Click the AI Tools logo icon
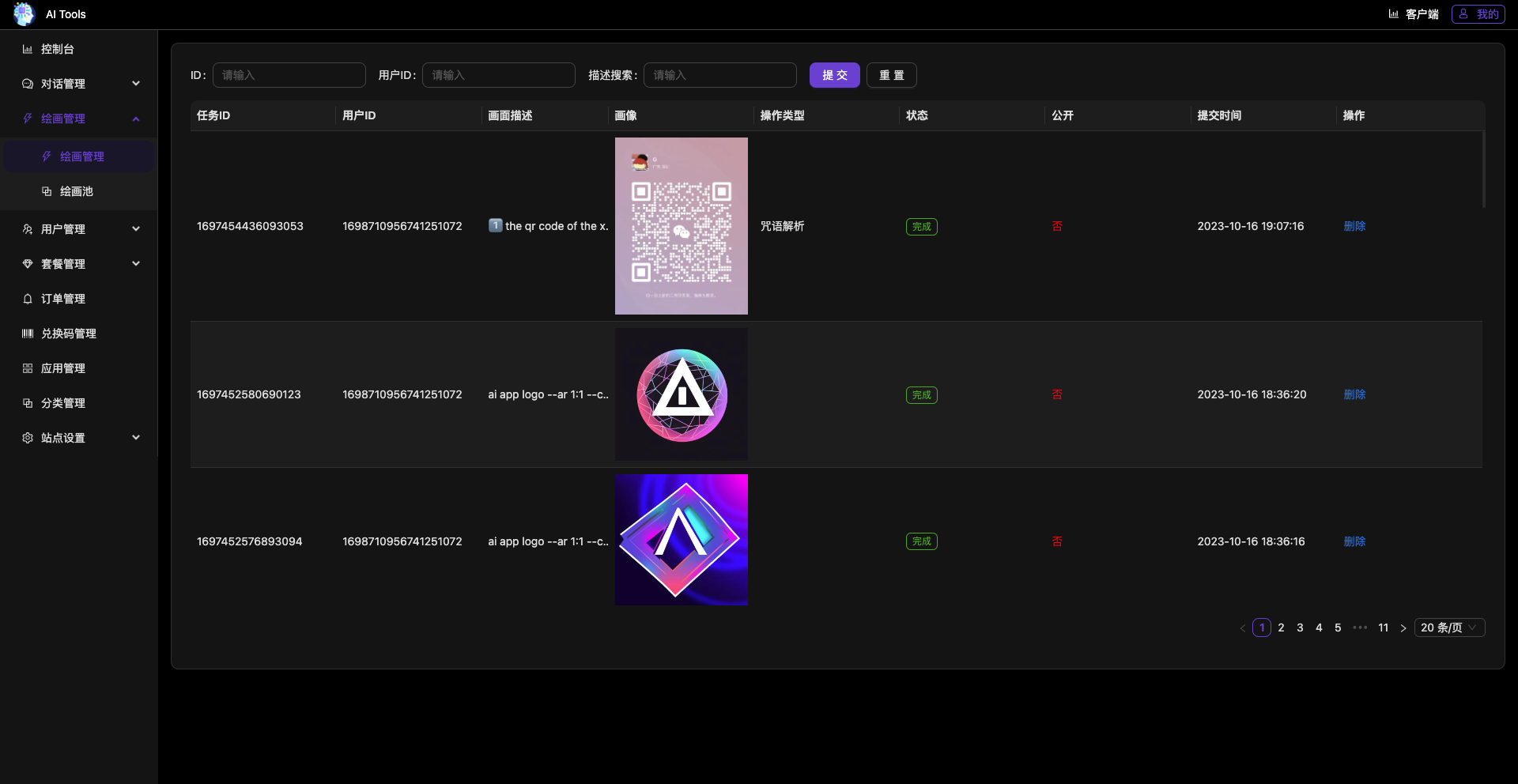Viewport: 1518px width, 784px height. click(25, 14)
